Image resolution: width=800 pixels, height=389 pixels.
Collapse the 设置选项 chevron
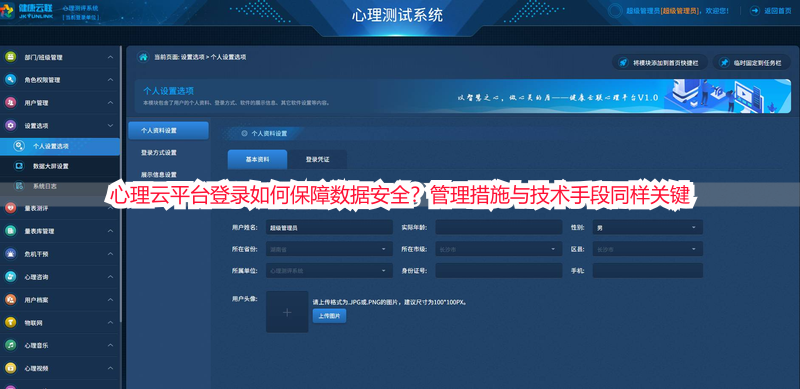pos(110,125)
